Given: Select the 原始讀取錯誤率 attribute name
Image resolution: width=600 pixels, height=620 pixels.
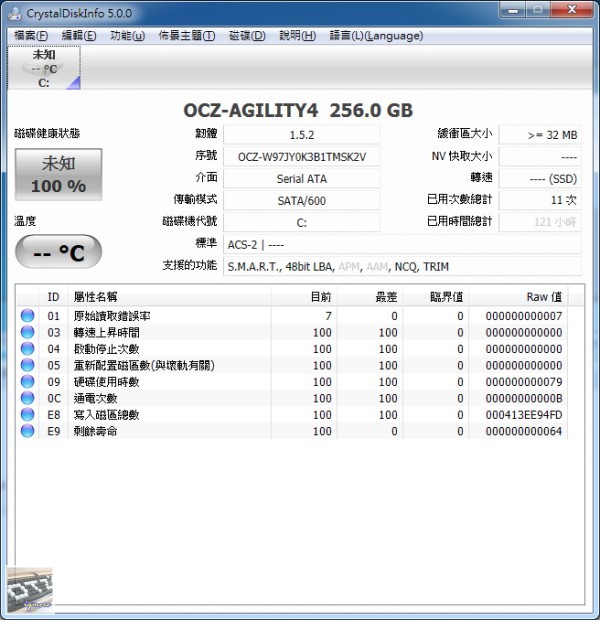Looking at the screenshot, I should coord(112,316).
